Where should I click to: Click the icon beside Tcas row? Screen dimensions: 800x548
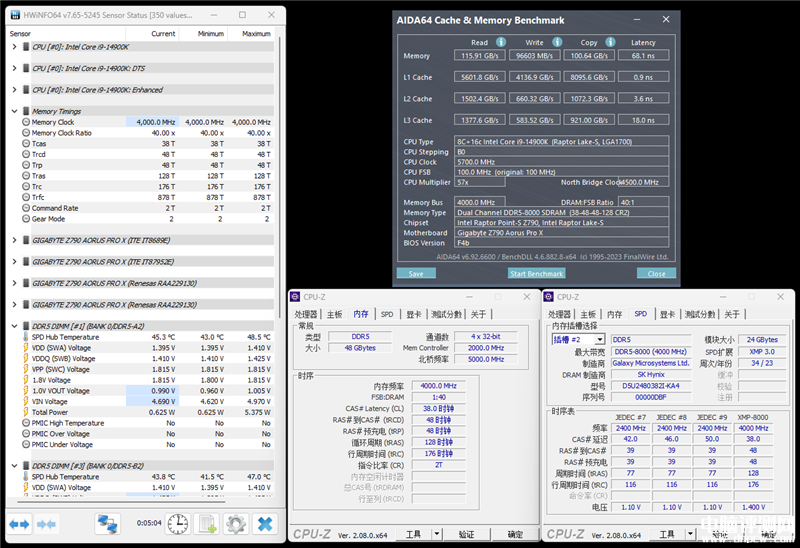[x=26, y=143]
